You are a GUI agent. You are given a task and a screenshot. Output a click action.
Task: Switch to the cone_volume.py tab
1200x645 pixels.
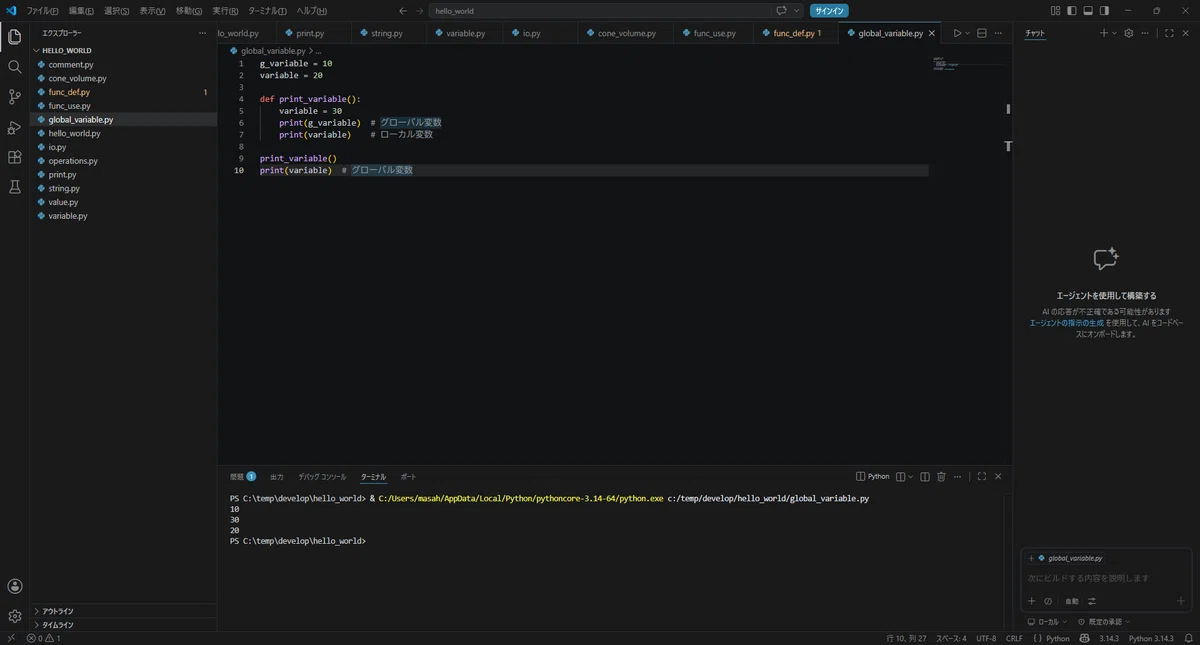[627, 33]
